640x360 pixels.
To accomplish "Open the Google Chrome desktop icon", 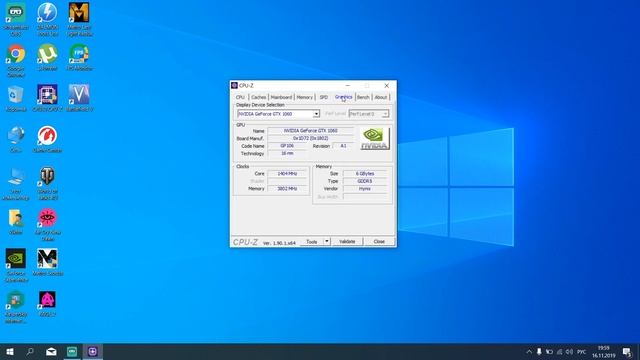I will click(16, 60).
